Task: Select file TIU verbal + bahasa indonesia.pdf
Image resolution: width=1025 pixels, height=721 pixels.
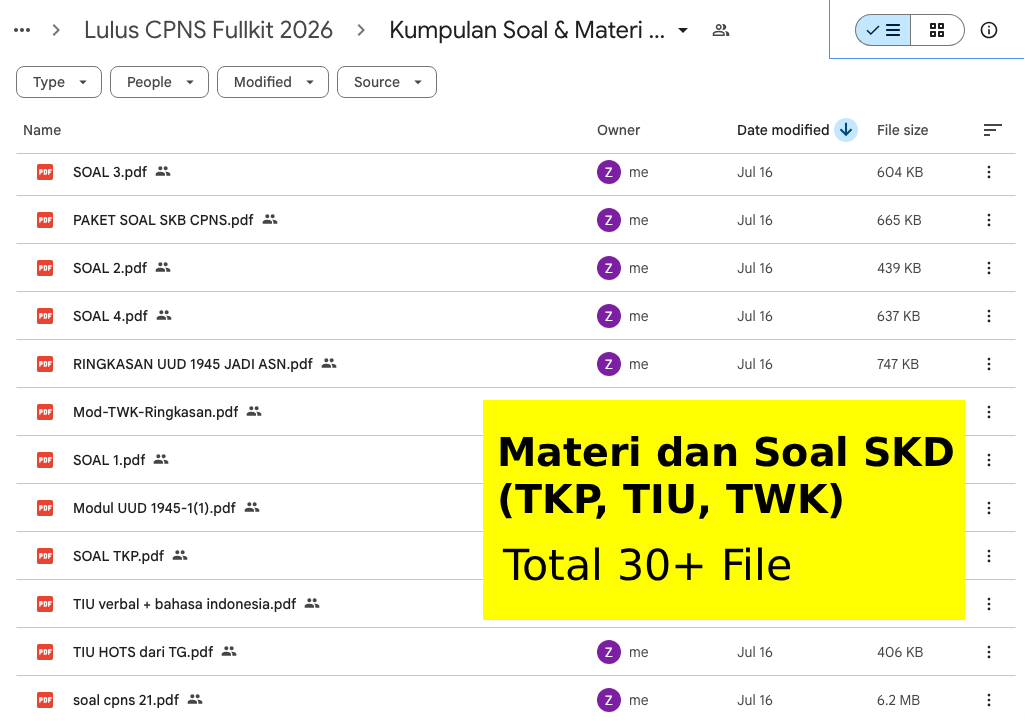Action: (184, 604)
